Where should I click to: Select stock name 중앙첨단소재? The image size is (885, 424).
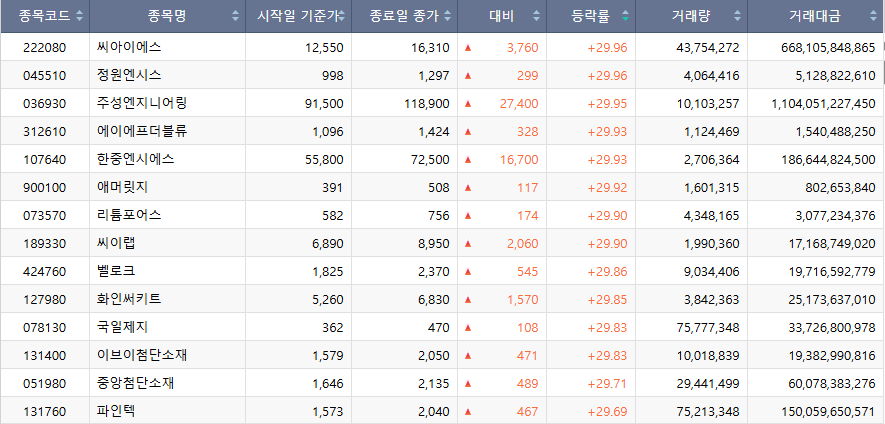[x=135, y=383]
